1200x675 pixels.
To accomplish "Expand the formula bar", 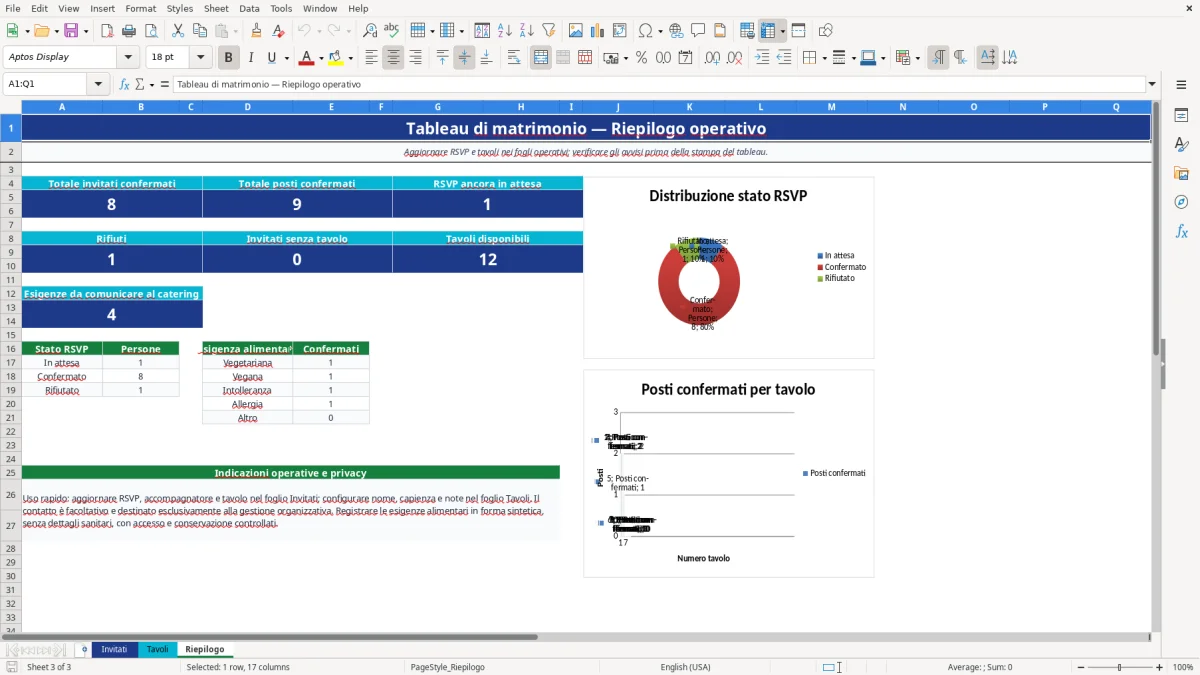I will pos(1152,84).
